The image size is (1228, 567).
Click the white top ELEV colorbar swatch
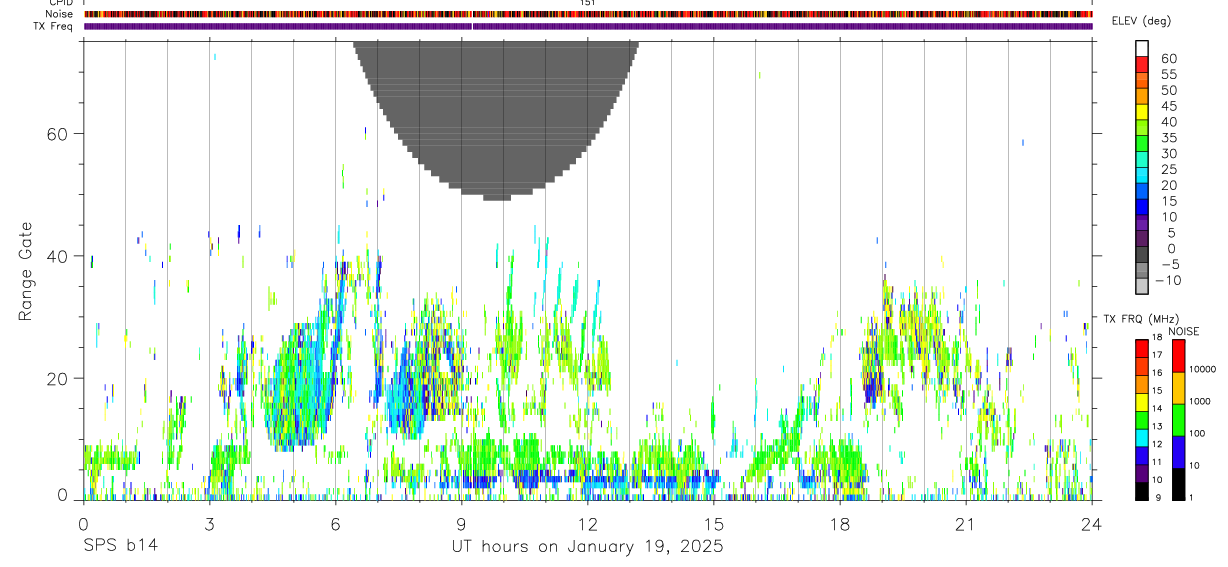(1142, 48)
